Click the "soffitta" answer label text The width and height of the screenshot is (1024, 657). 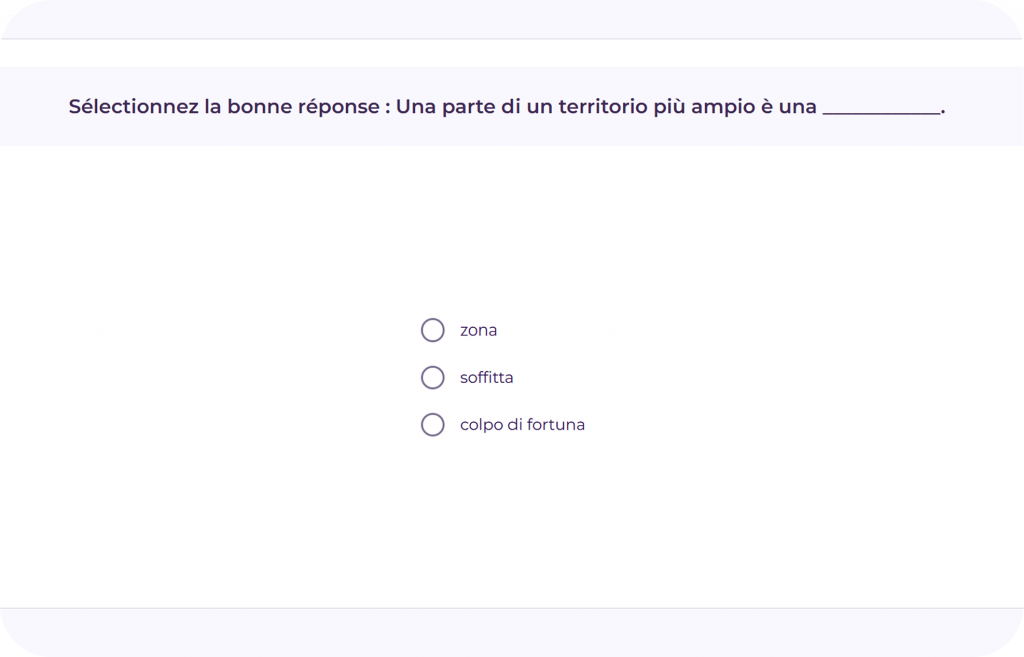(x=486, y=378)
